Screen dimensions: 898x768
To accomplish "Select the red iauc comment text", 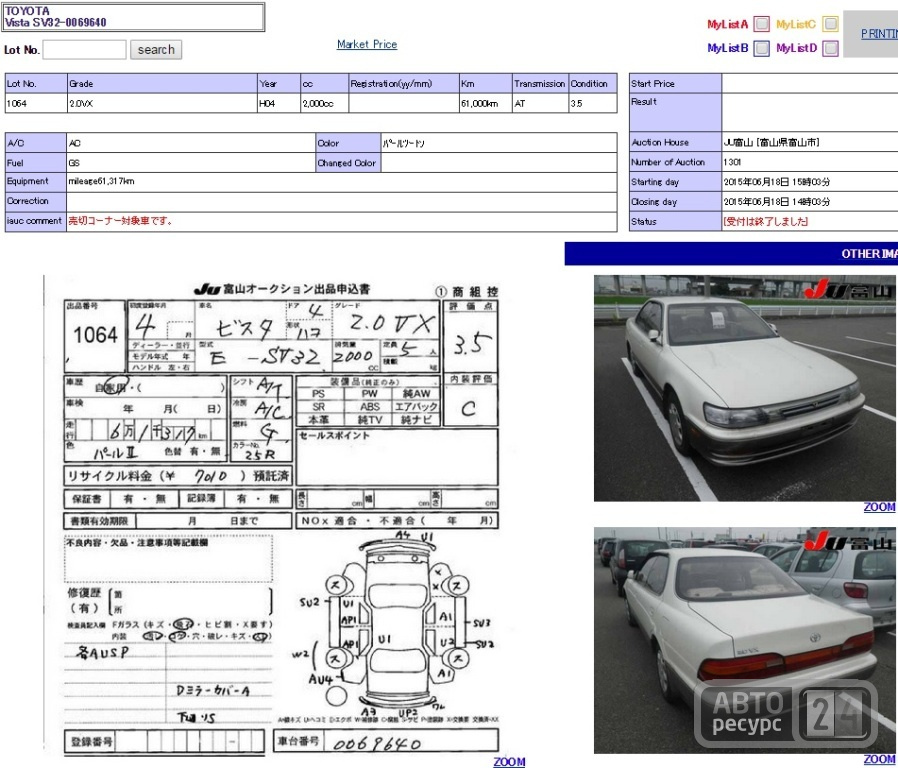I will click(x=120, y=220).
